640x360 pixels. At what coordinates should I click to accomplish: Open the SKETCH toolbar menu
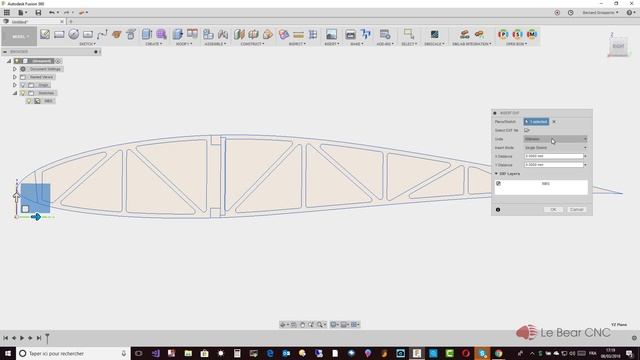[87, 44]
